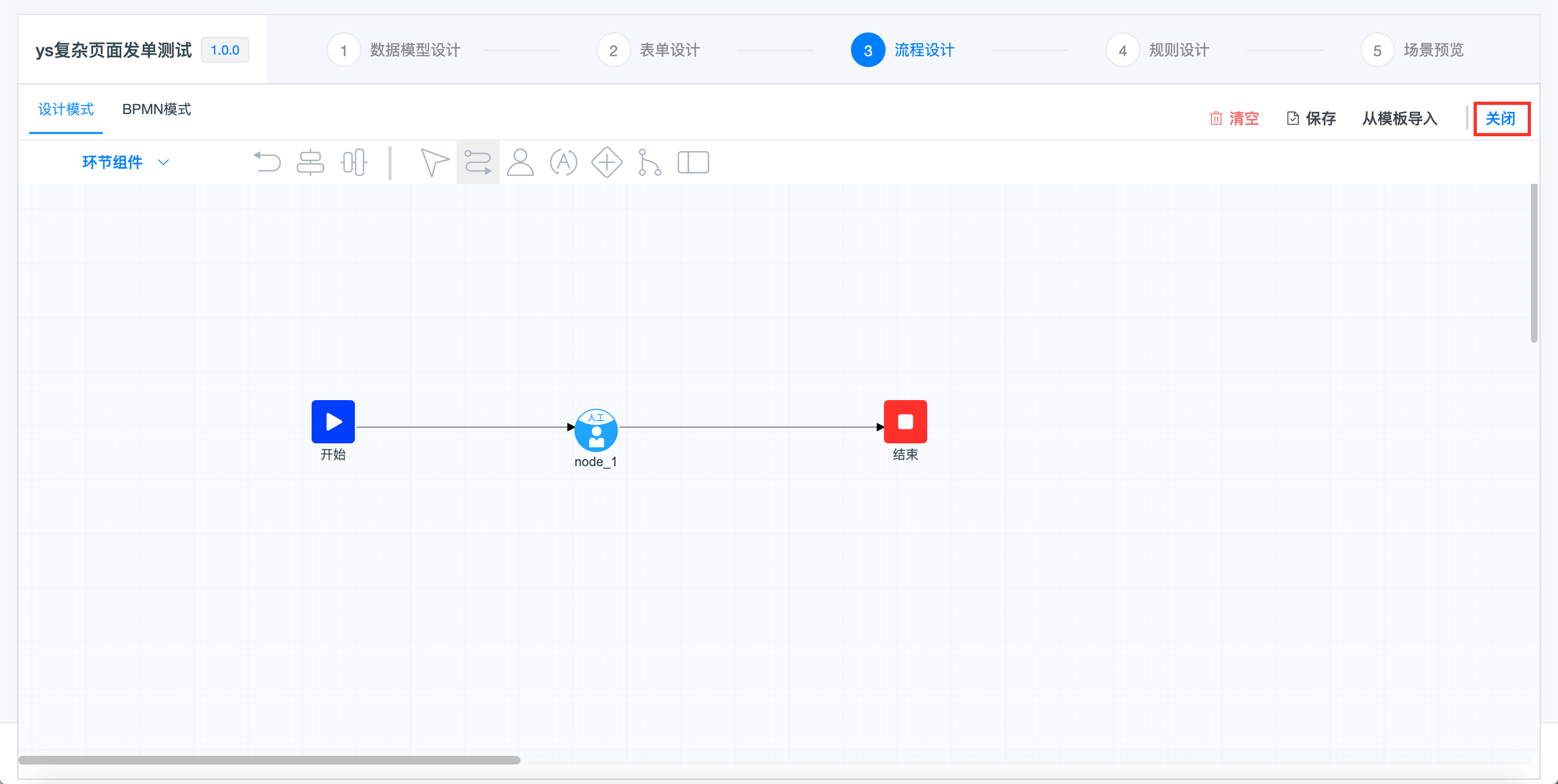This screenshot has height=784, width=1558.
Task: Activate the connection line tool
Action: click(x=478, y=162)
